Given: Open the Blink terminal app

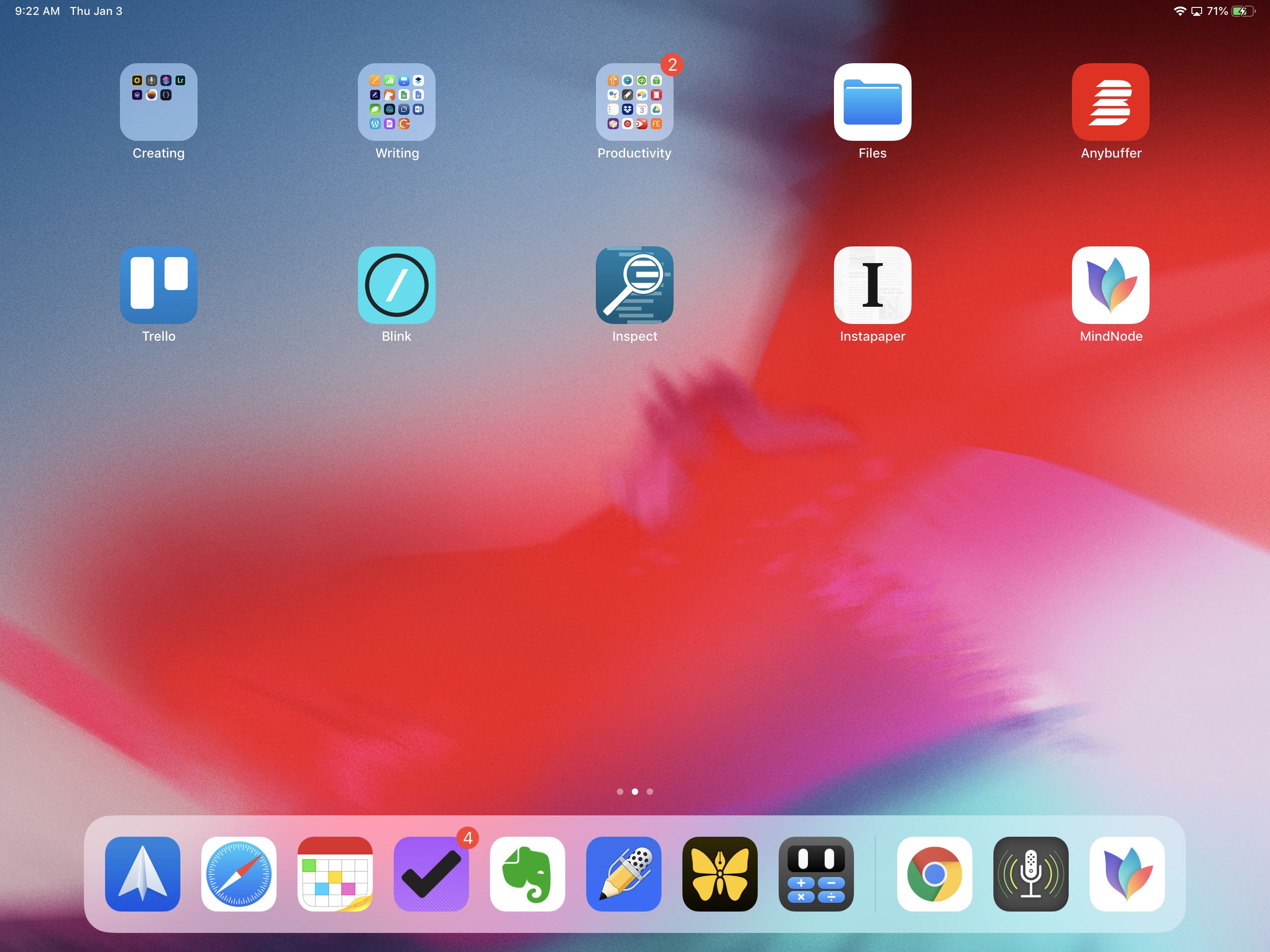Looking at the screenshot, I should (397, 285).
